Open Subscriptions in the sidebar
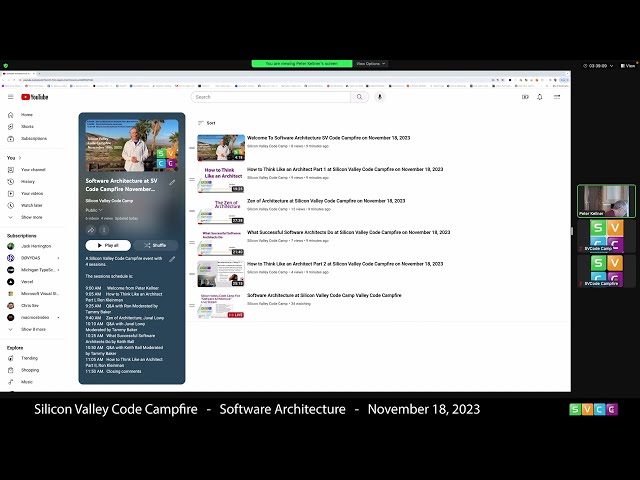Image resolution: width=640 pixels, height=480 pixels. coord(33,138)
